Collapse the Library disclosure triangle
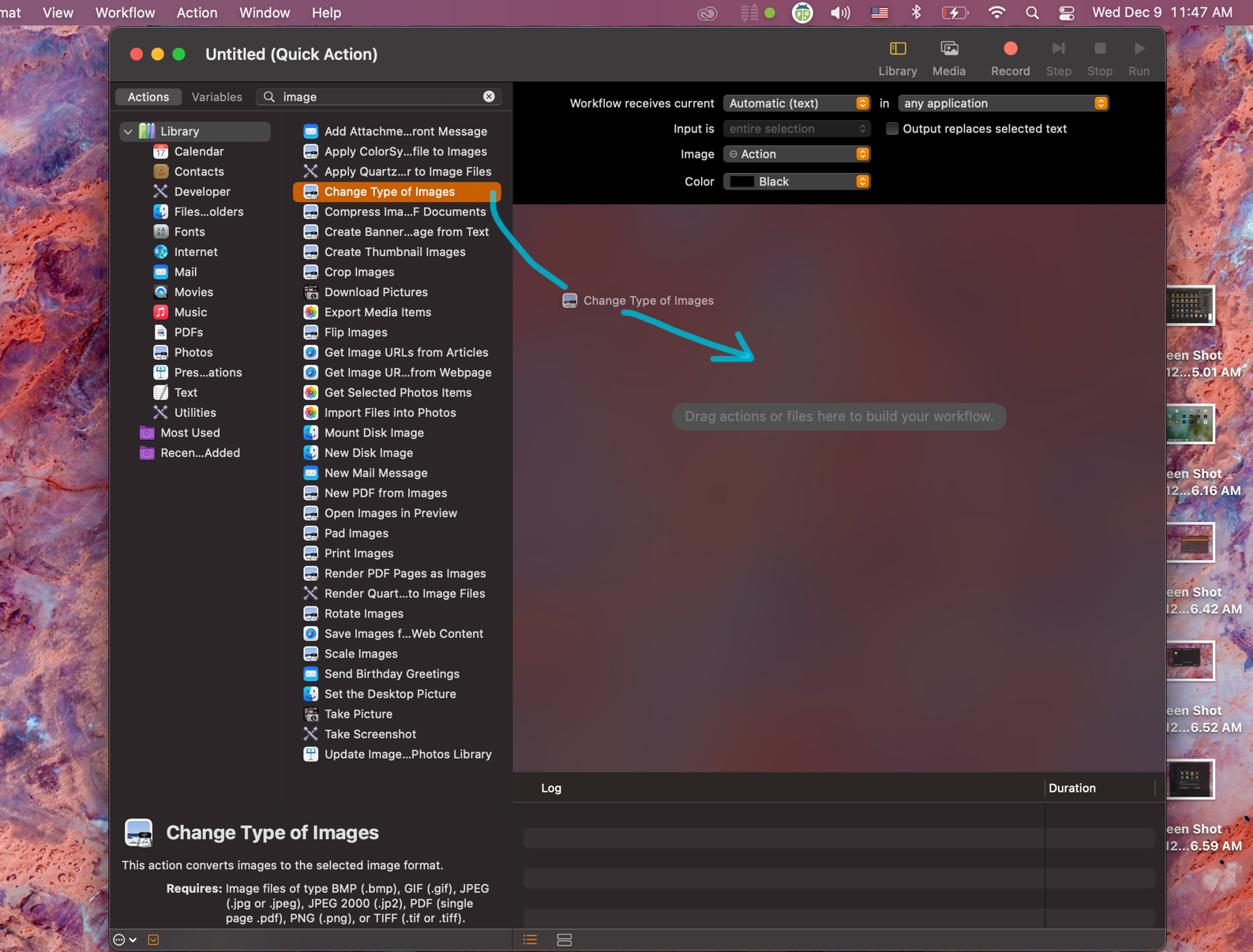 click(128, 131)
